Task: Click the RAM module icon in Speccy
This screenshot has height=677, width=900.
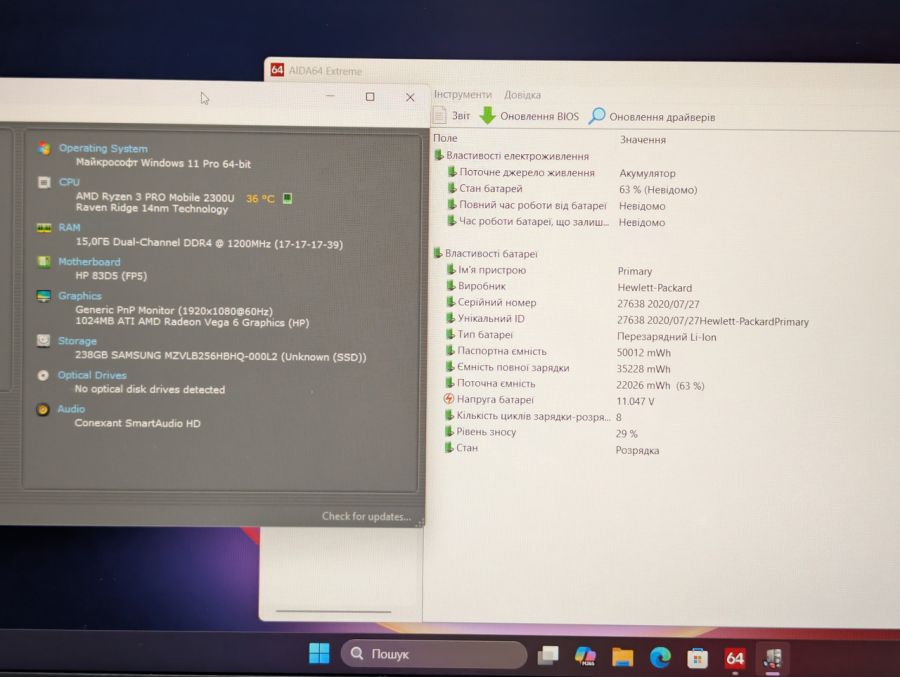Action: [x=44, y=227]
